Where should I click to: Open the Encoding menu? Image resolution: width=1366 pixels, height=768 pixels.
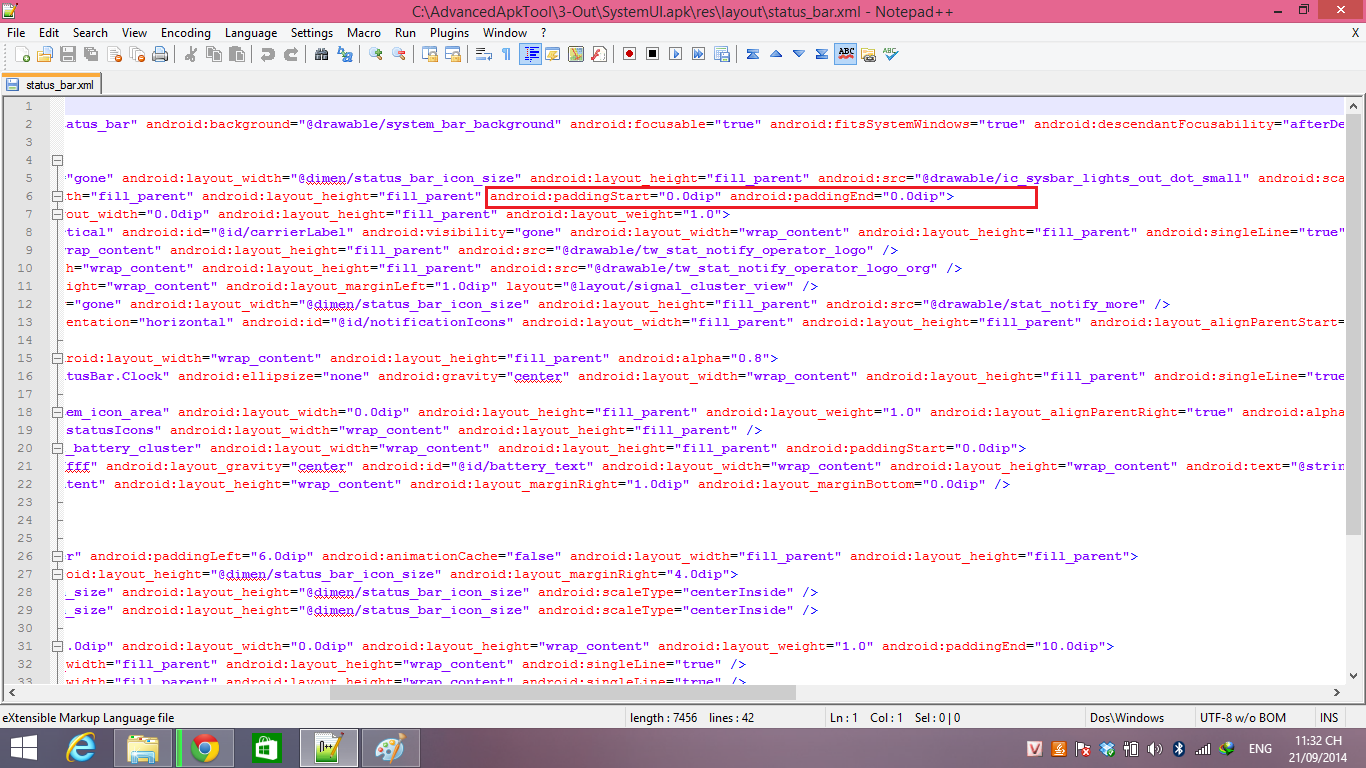click(186, 32)
